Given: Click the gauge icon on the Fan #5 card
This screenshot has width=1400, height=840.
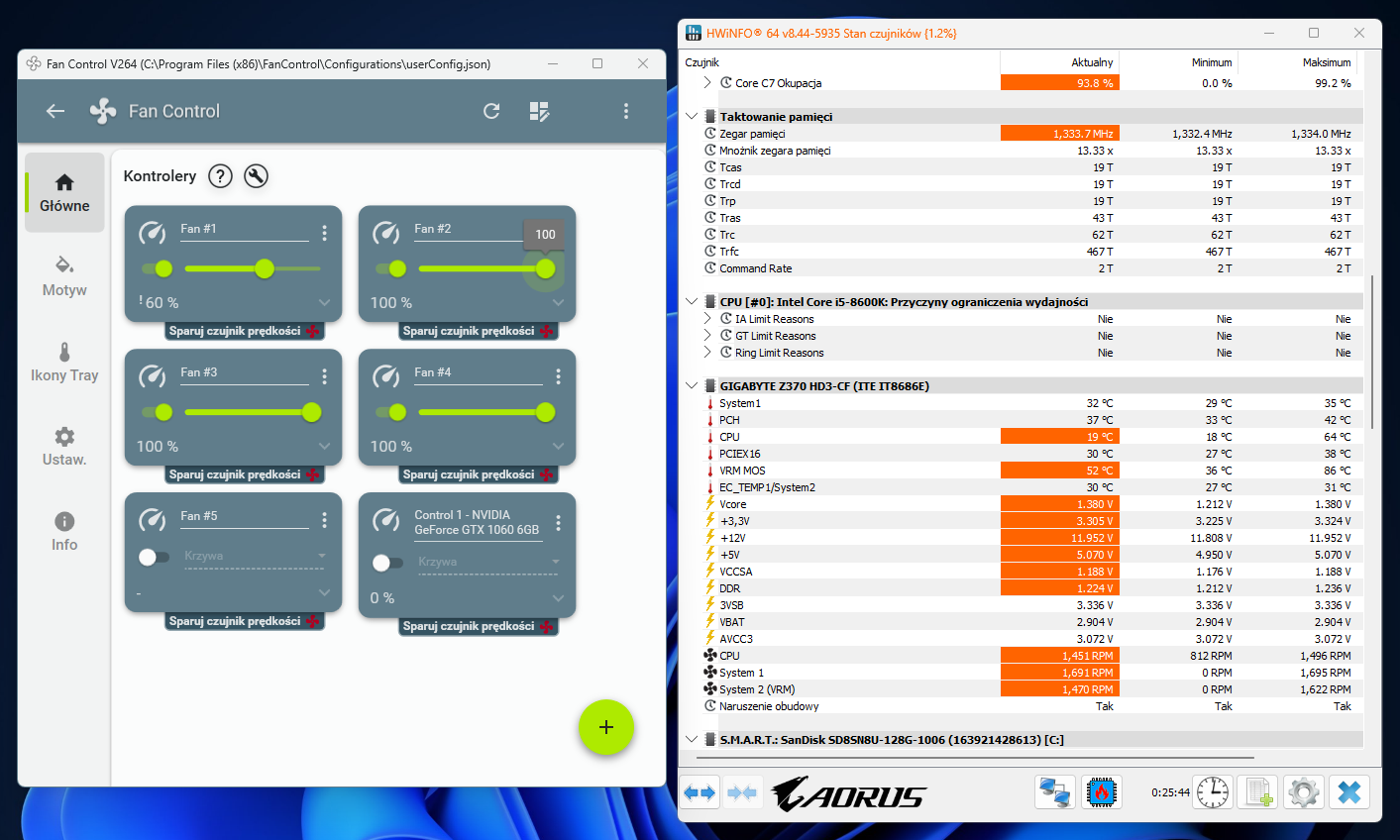Looking at the screenshot, I should (152, 520).
